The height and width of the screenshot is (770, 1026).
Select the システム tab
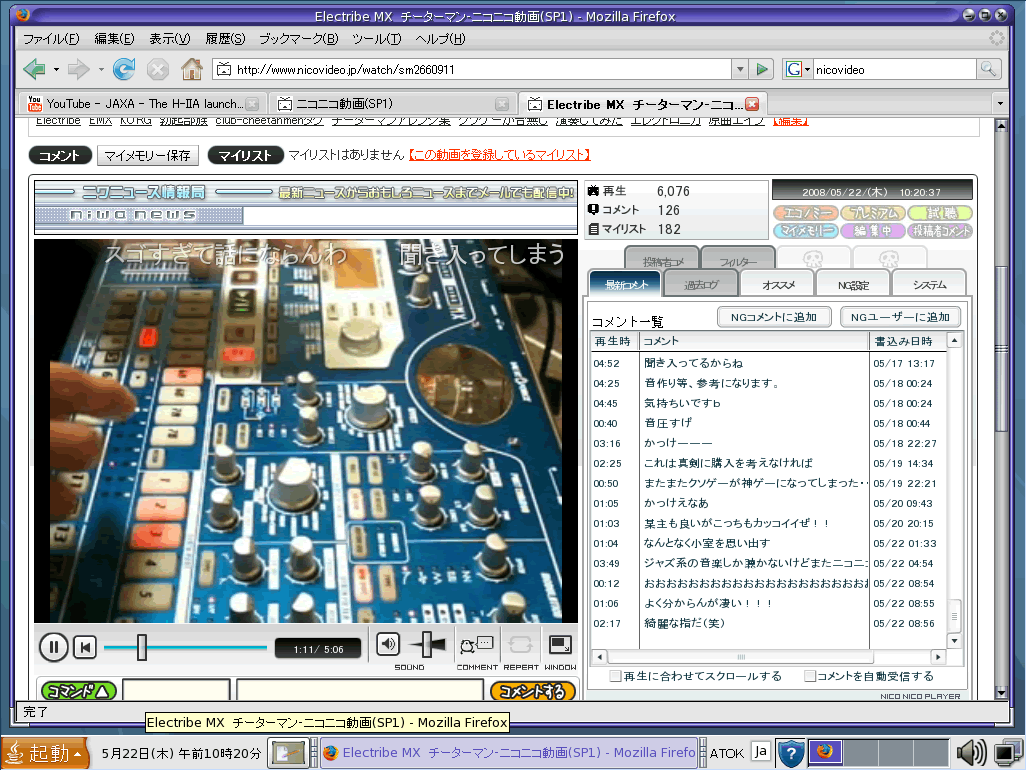(929, 284)
